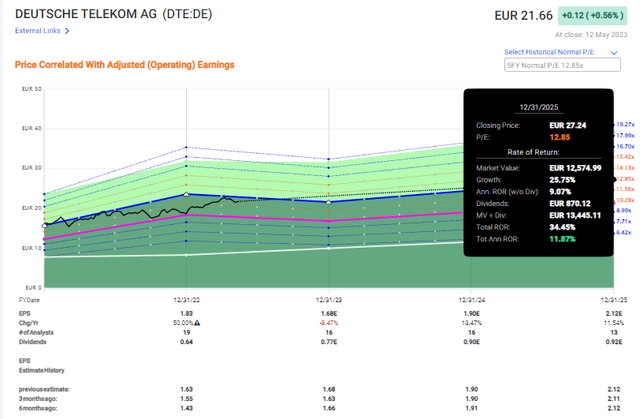
Task: Click the 12/31/2025 date in the tooltip
Action: [x=538, y=107]
